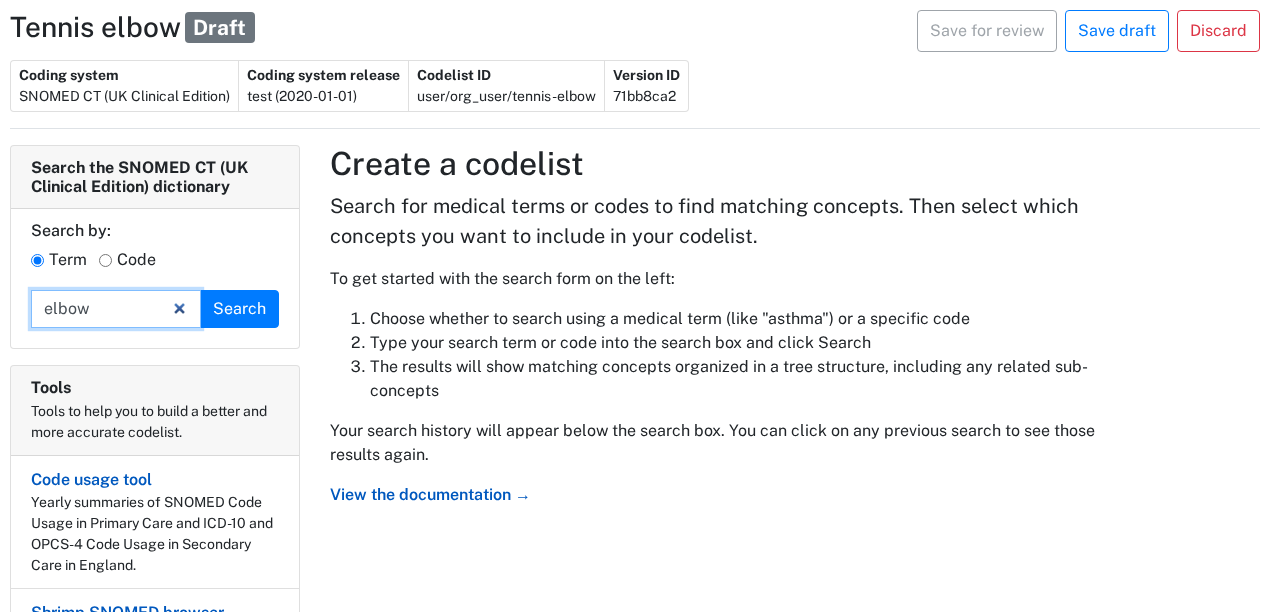Select the Code radio button
The height and width of the screenshot is (612, 1270).
(x=106, y=261)
